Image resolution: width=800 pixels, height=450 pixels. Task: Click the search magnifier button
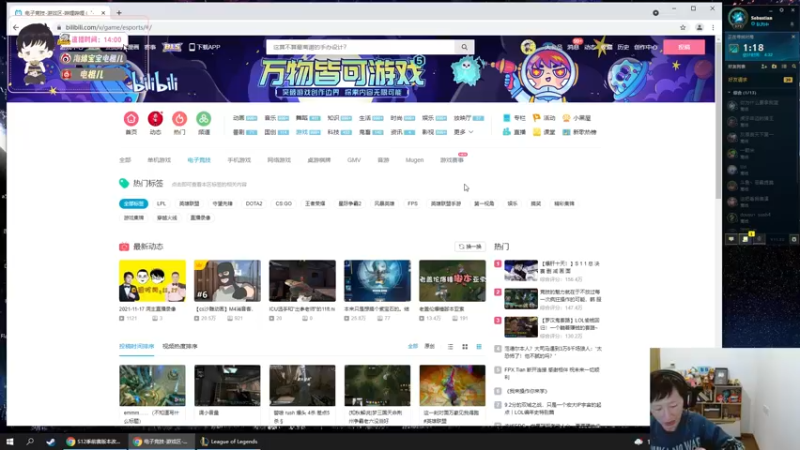pos(464,47)
